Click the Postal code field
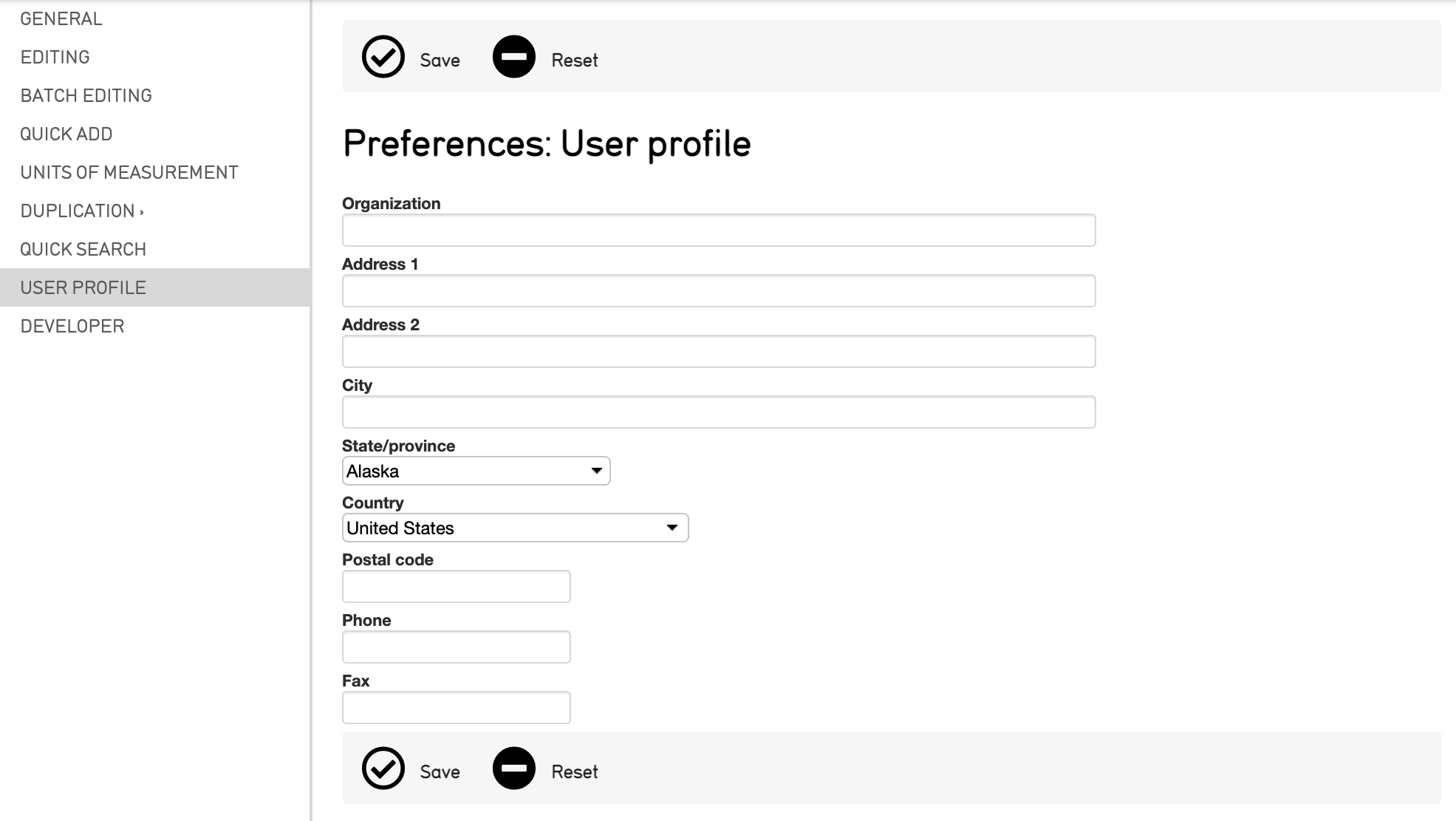The height and width of the screenshot is (821, 1456). click(455, 586)
